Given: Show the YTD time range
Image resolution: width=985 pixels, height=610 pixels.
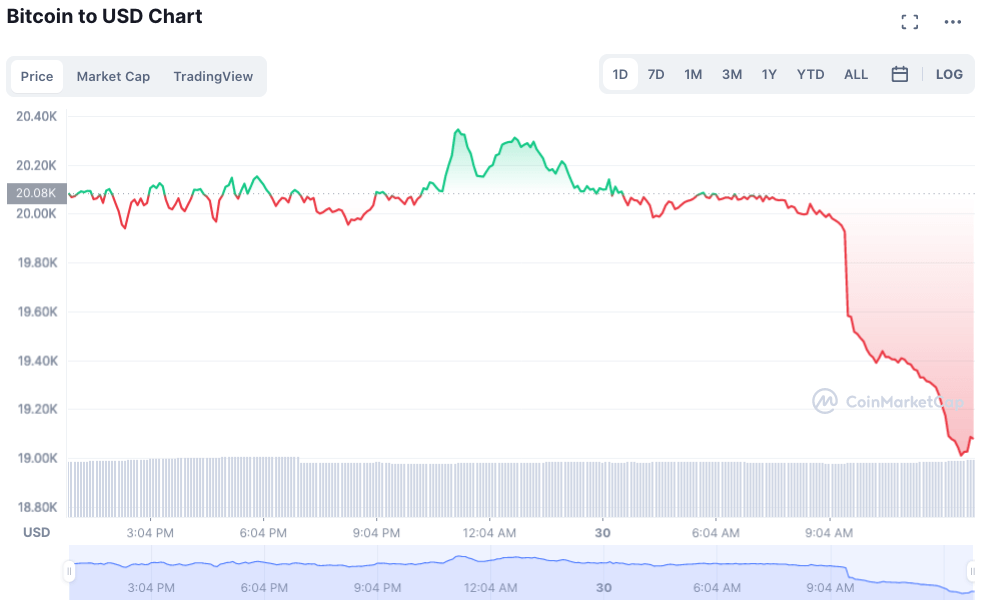Looking at the screenshot, I should click(x=810, y=74).
